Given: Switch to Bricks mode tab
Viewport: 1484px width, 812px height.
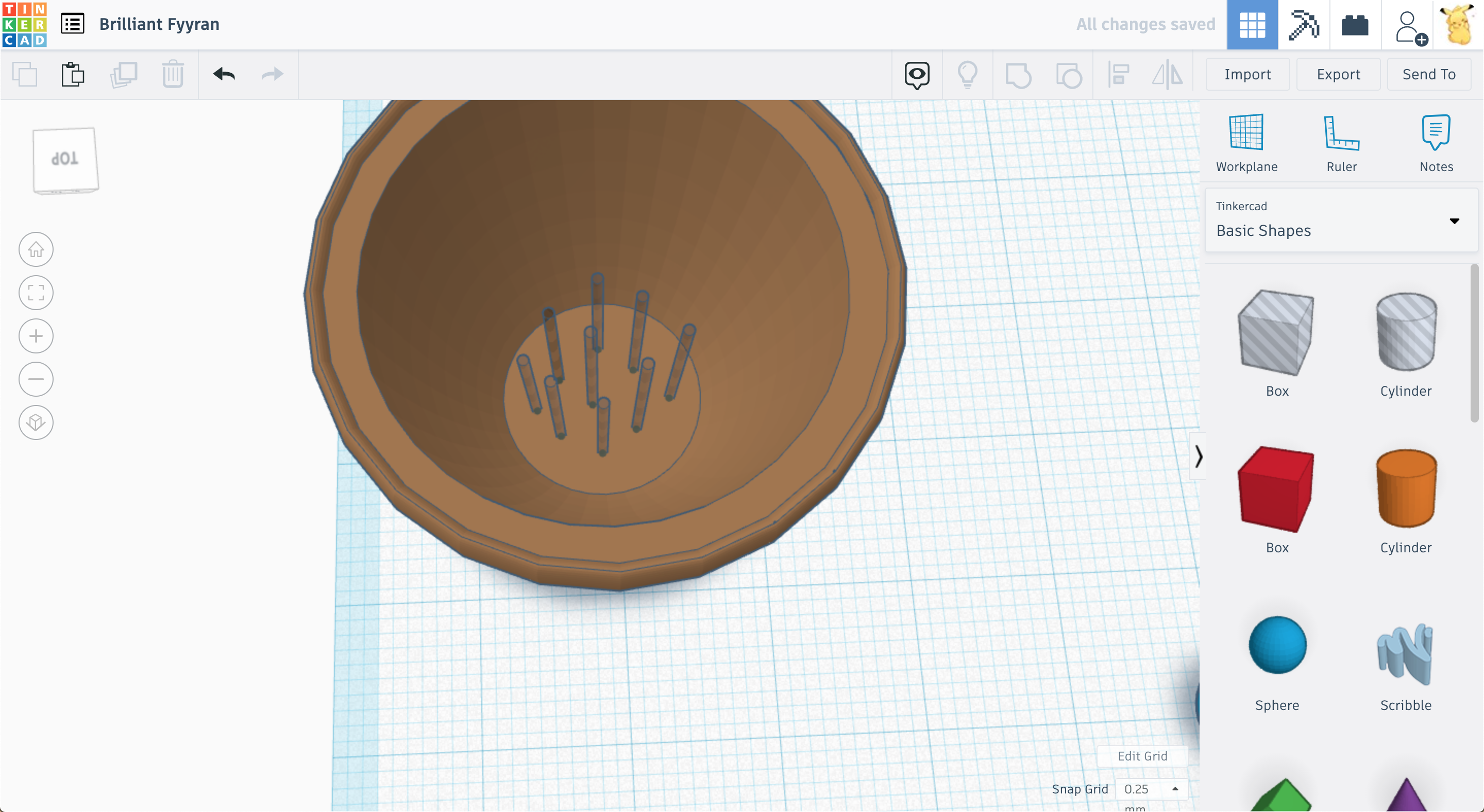Looking at the screenshot, I should click(1354, 25).
